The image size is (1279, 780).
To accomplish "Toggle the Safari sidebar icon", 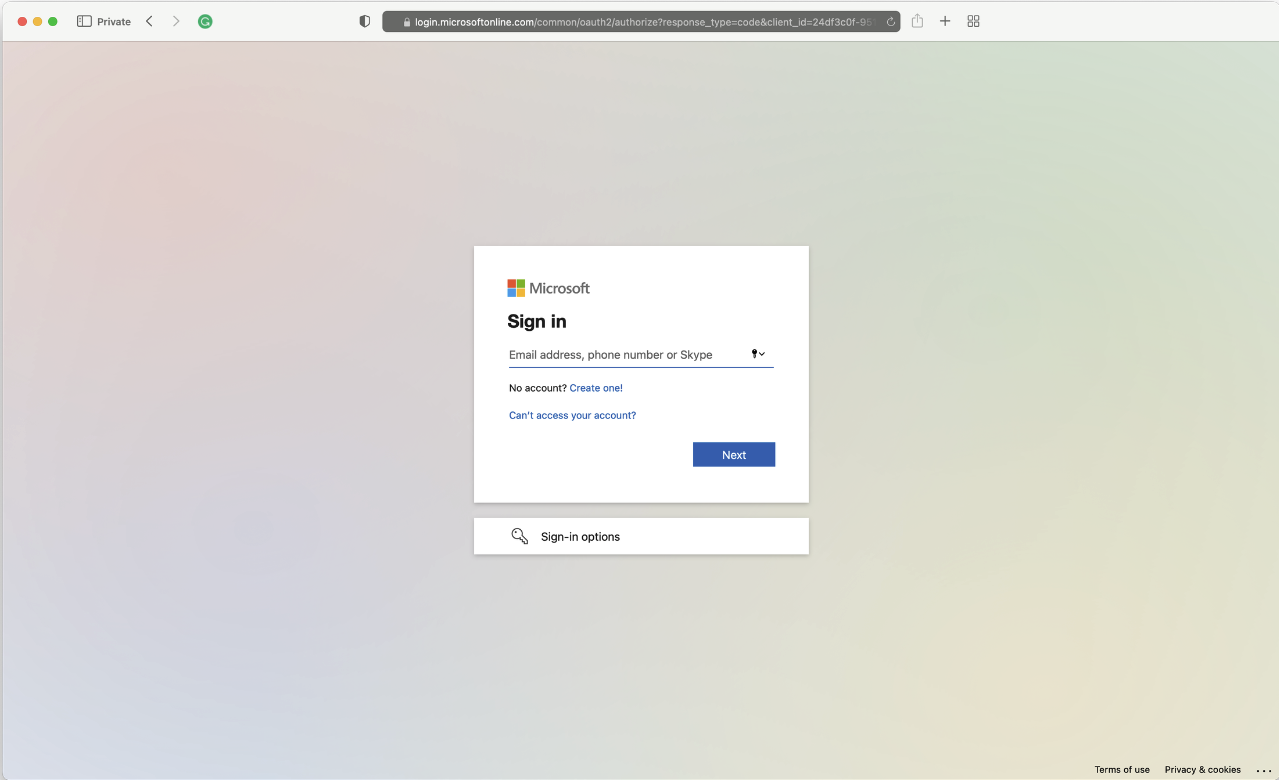I will tap(84, 21).
